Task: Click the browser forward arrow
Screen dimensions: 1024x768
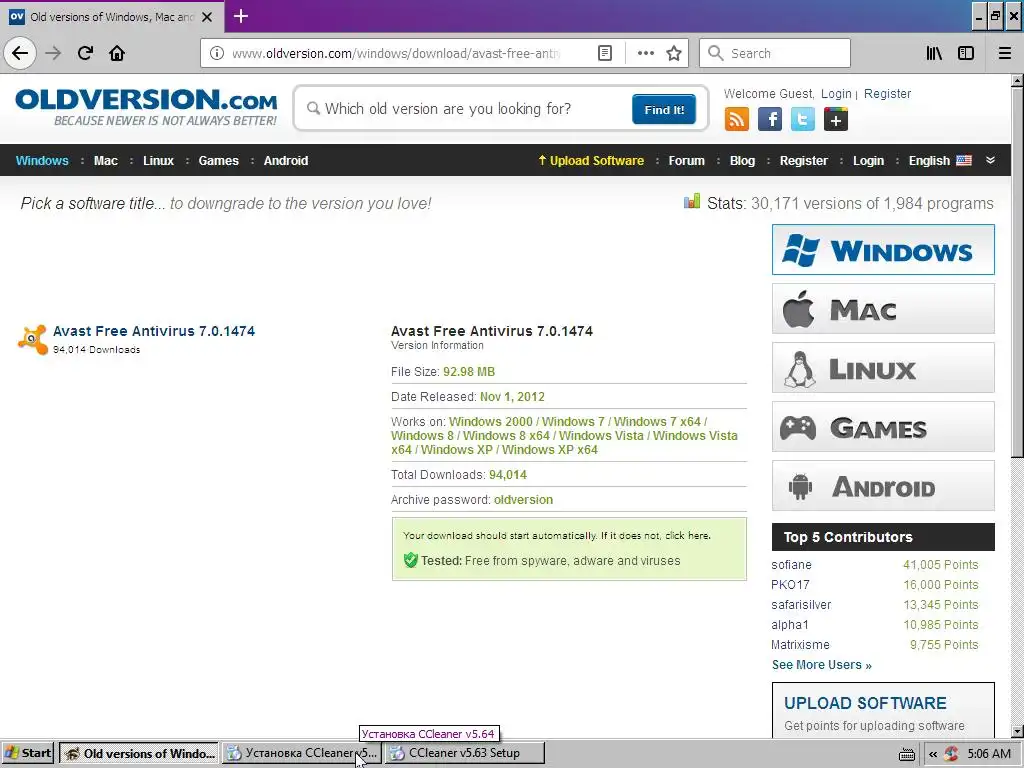Action: pyautogui.click(x=54, y=53)
